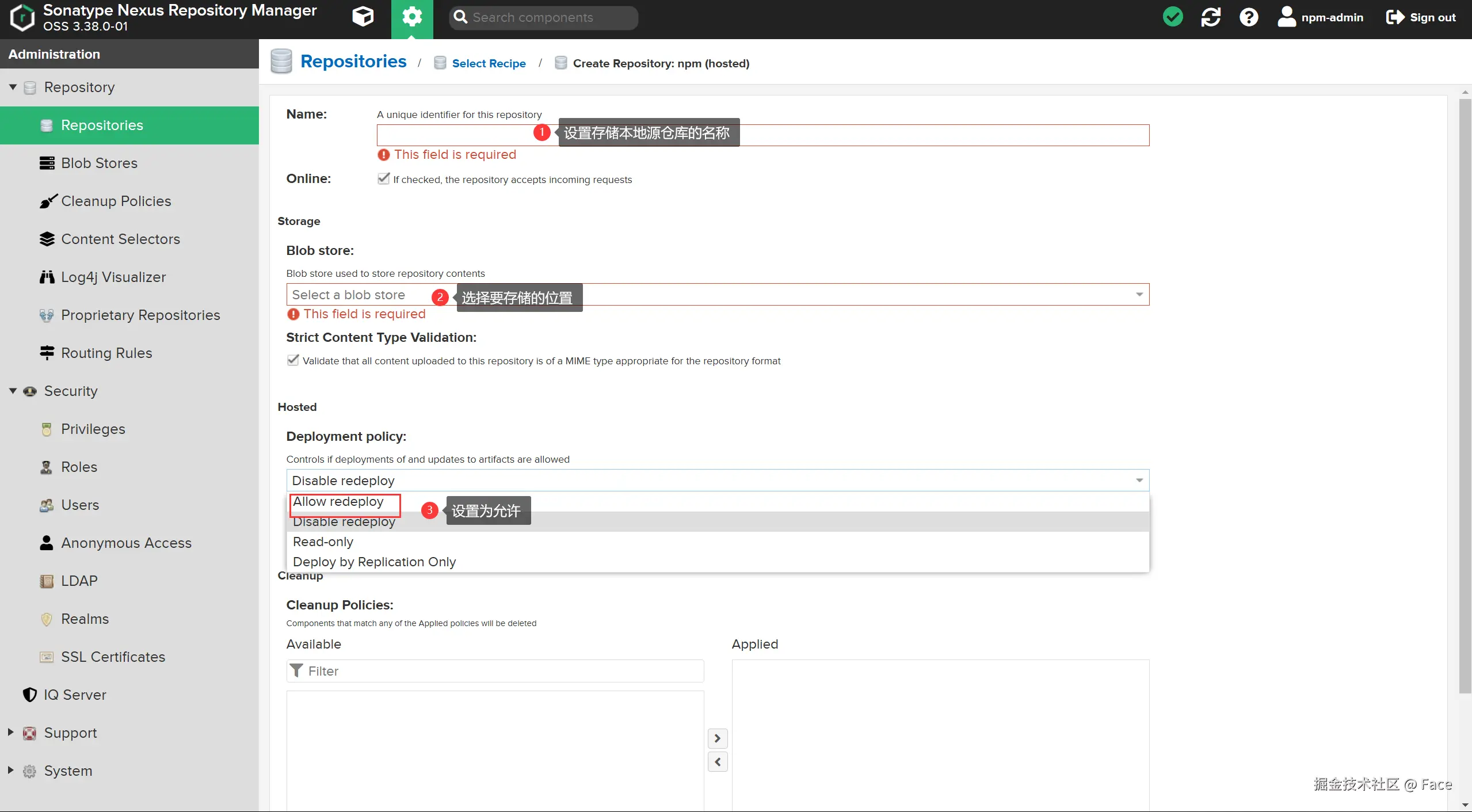The height and width of the screenshot is (812, 1472).
Task: Select Allow redeploy option
Action: pyautogui.click(x=338, y=502)
